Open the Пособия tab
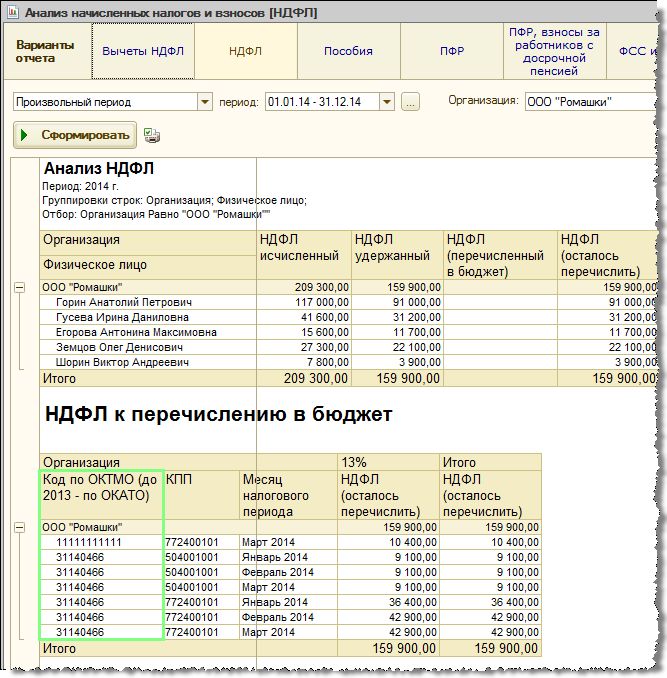This screenshot has height=678, width=667. coord(348,51)
